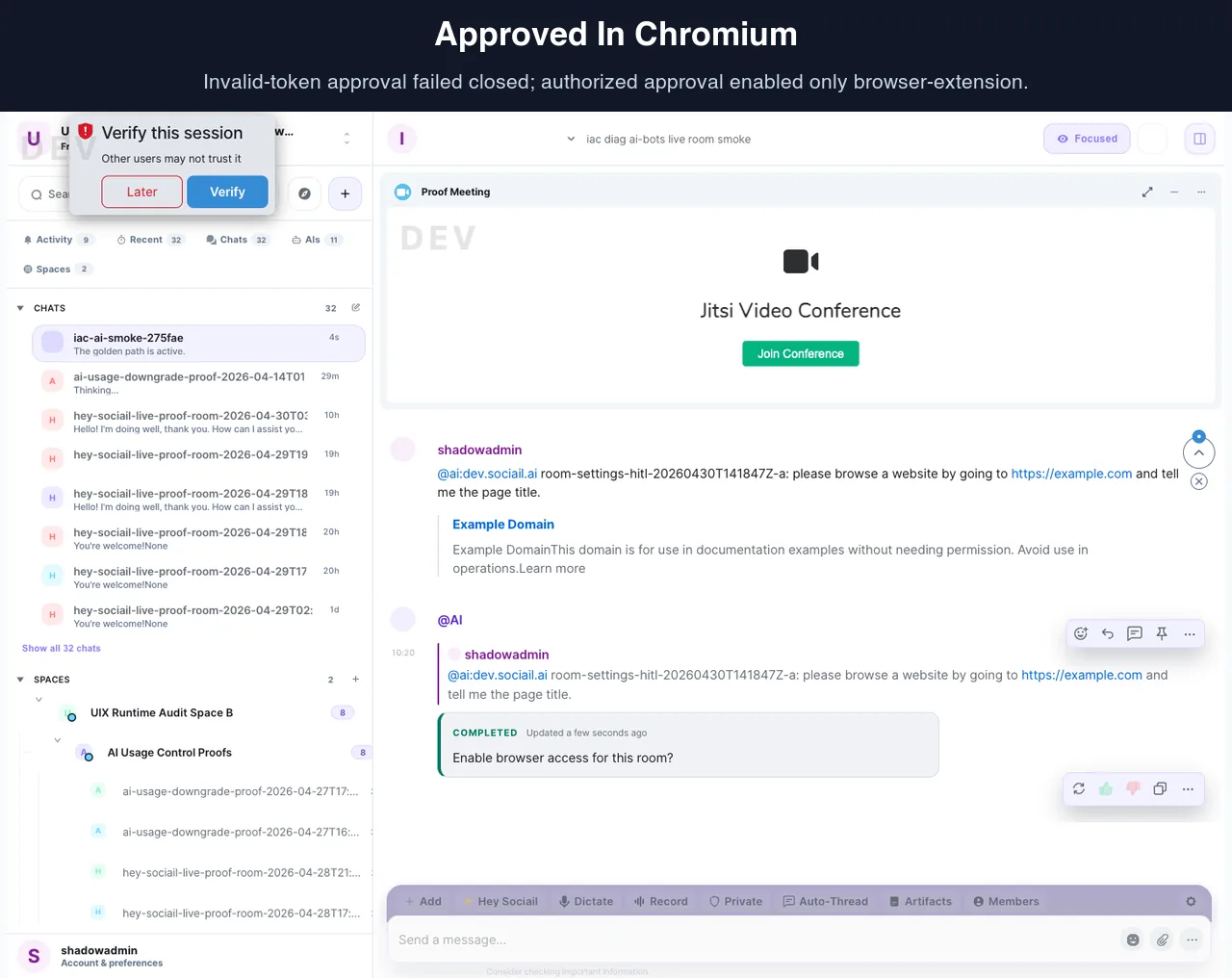Open the emoji picker in composer
The width and height of the screenshot is (1232, 978).
1133,939
